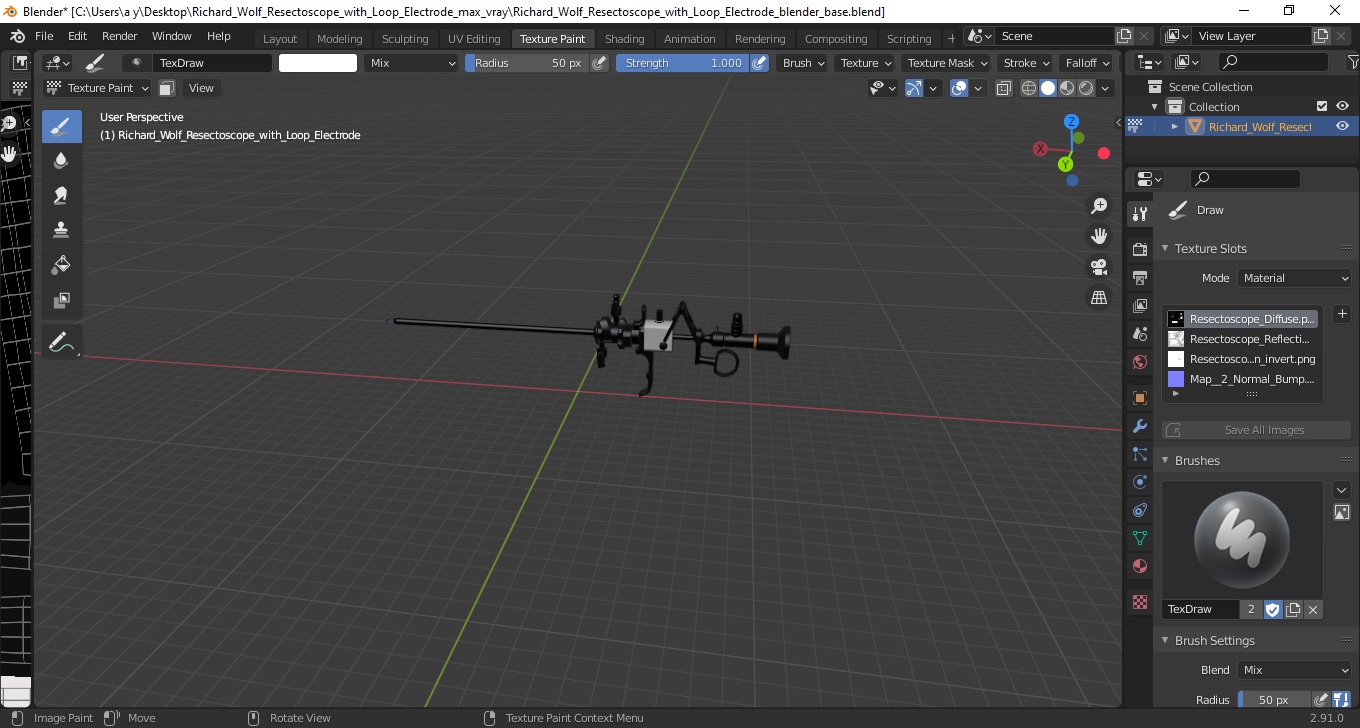Viewport: 1360px width, 728px height.
Task: Uncheck Collection exclude checkbox
Action: coord(1322,106)
